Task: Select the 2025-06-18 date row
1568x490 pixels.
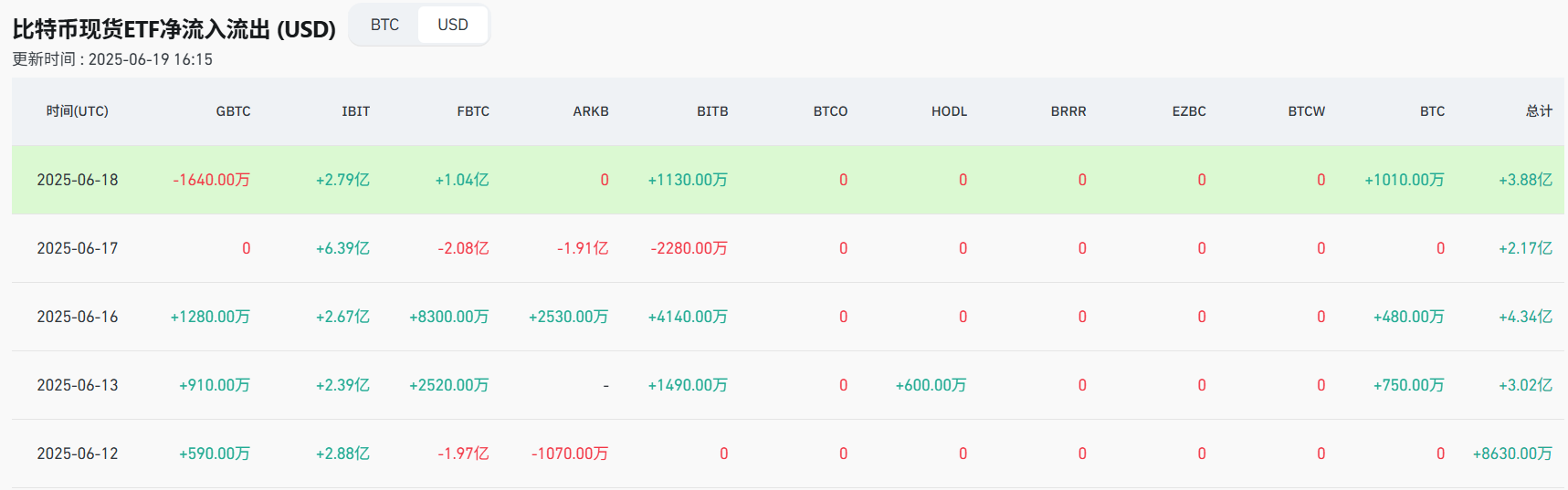Action: click(78, 180)
